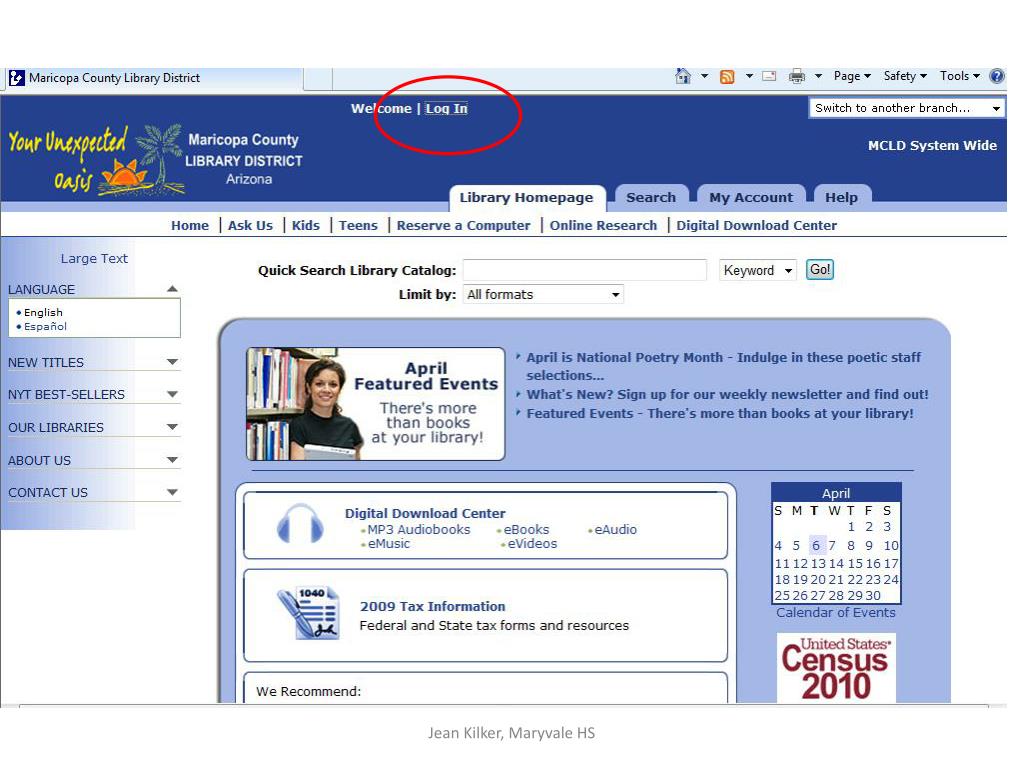The width and height of the screenshot is (1024, 768).
Task: Click the eVideos link
Action: (532, 544)
